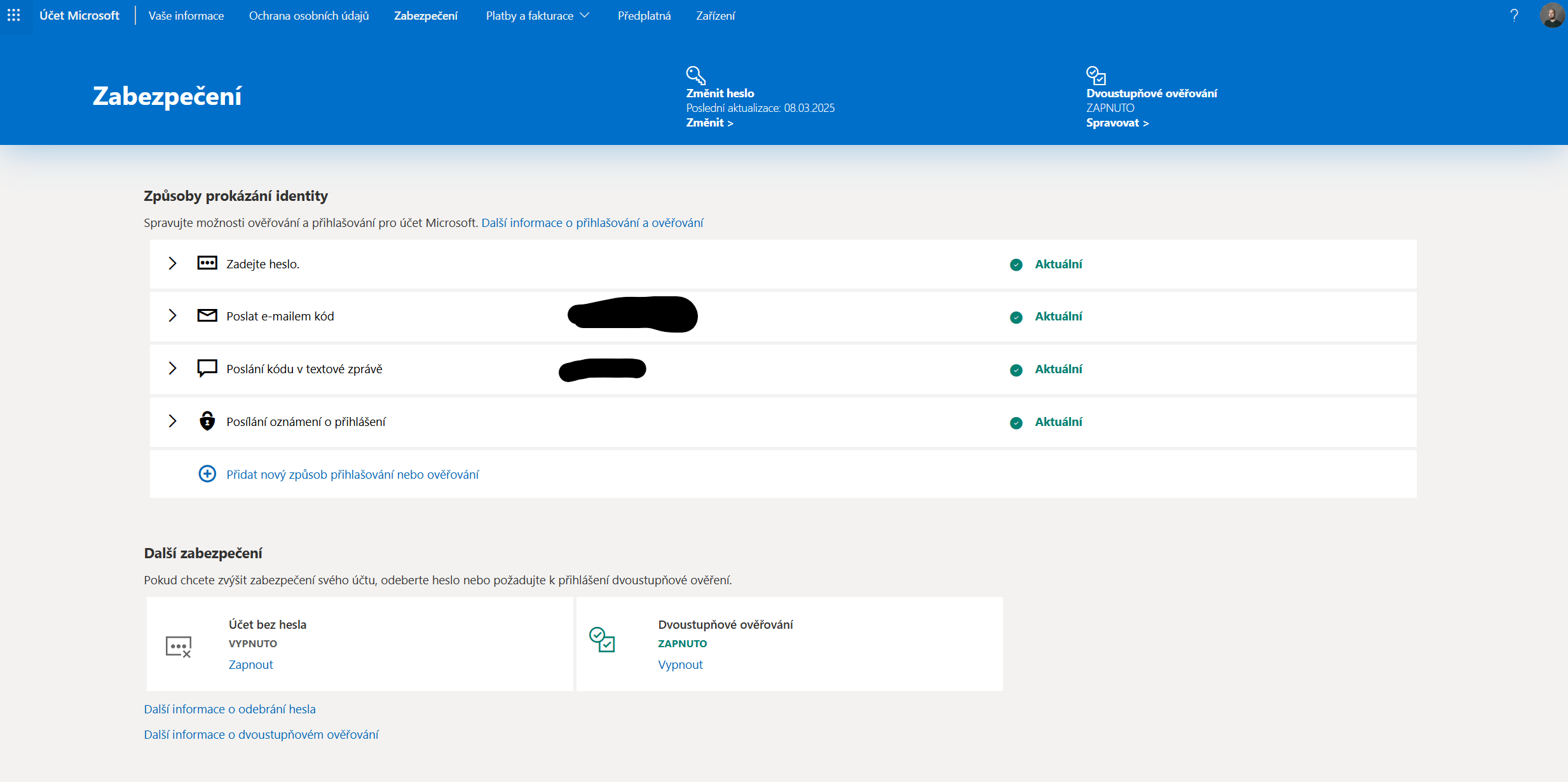Image resolution: width=1568 pixels, height=782 pixels.
Task: Open the account profile picture menu
Action: point(1552,15)
